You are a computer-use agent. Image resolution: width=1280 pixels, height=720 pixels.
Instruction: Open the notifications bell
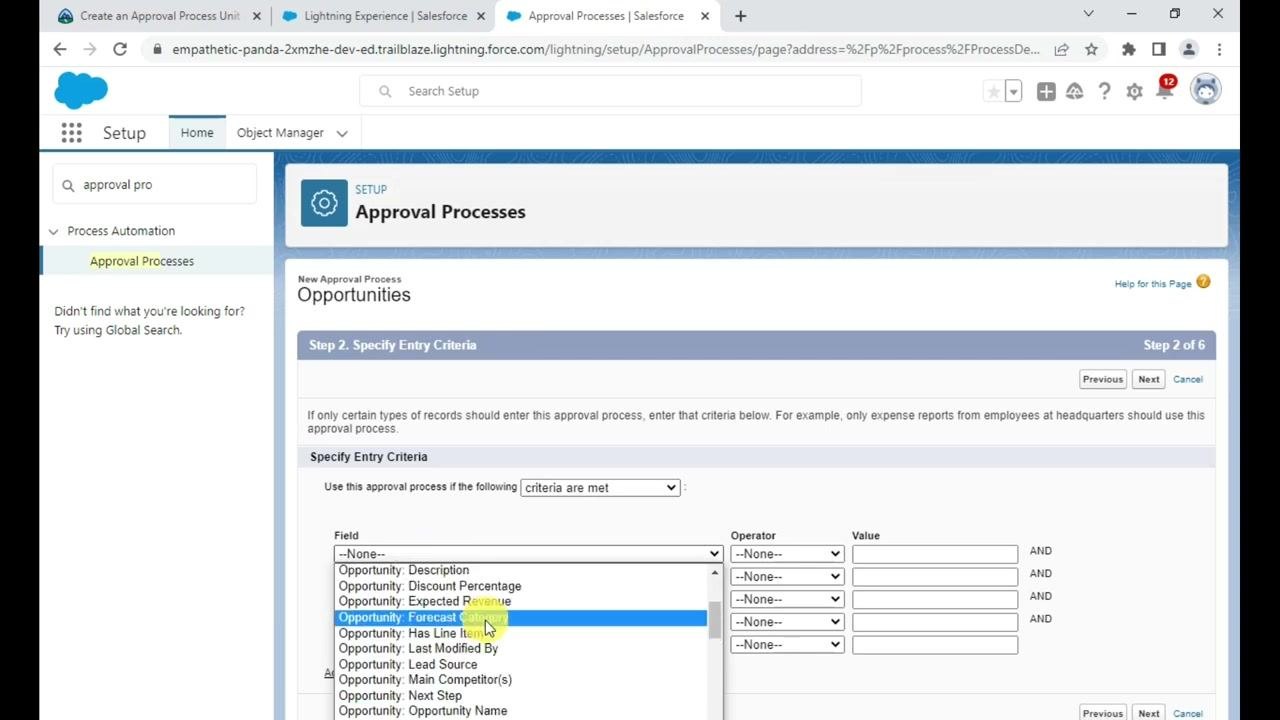point(1164,91)
